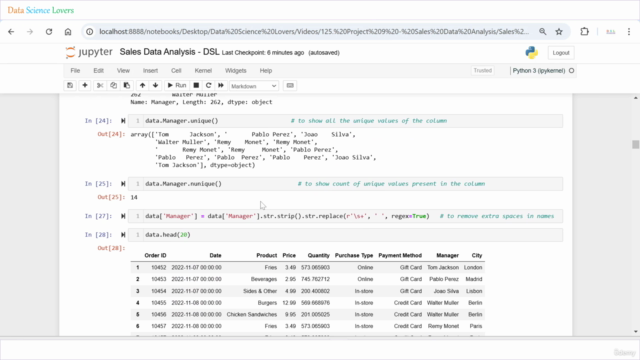The width and height of the screenshot is (640, 360).
Task: Open the Cell menu
Action: click(x=176, y=71)
